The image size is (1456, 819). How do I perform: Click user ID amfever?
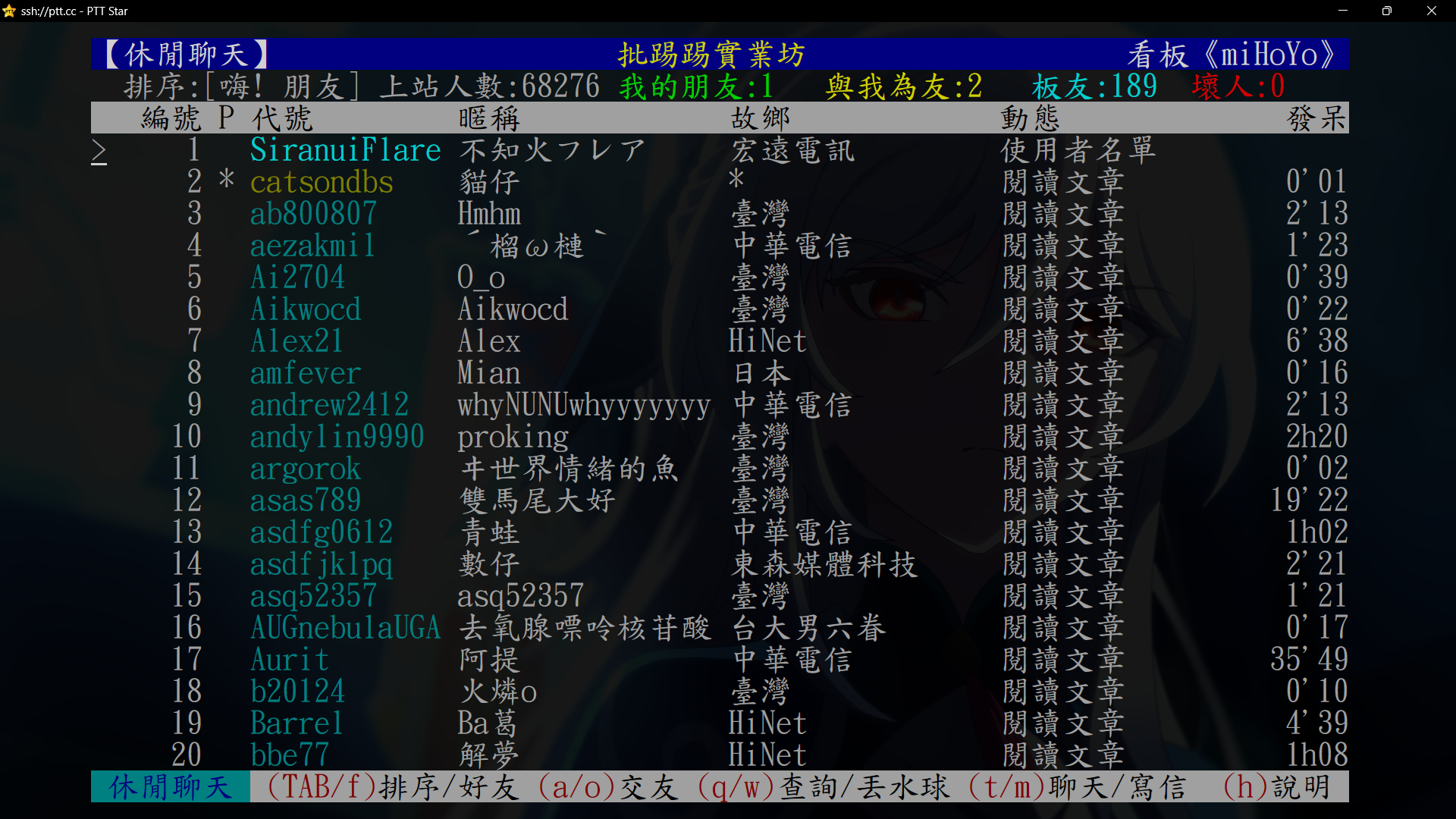pyautogui.click(x=305, y=373)
